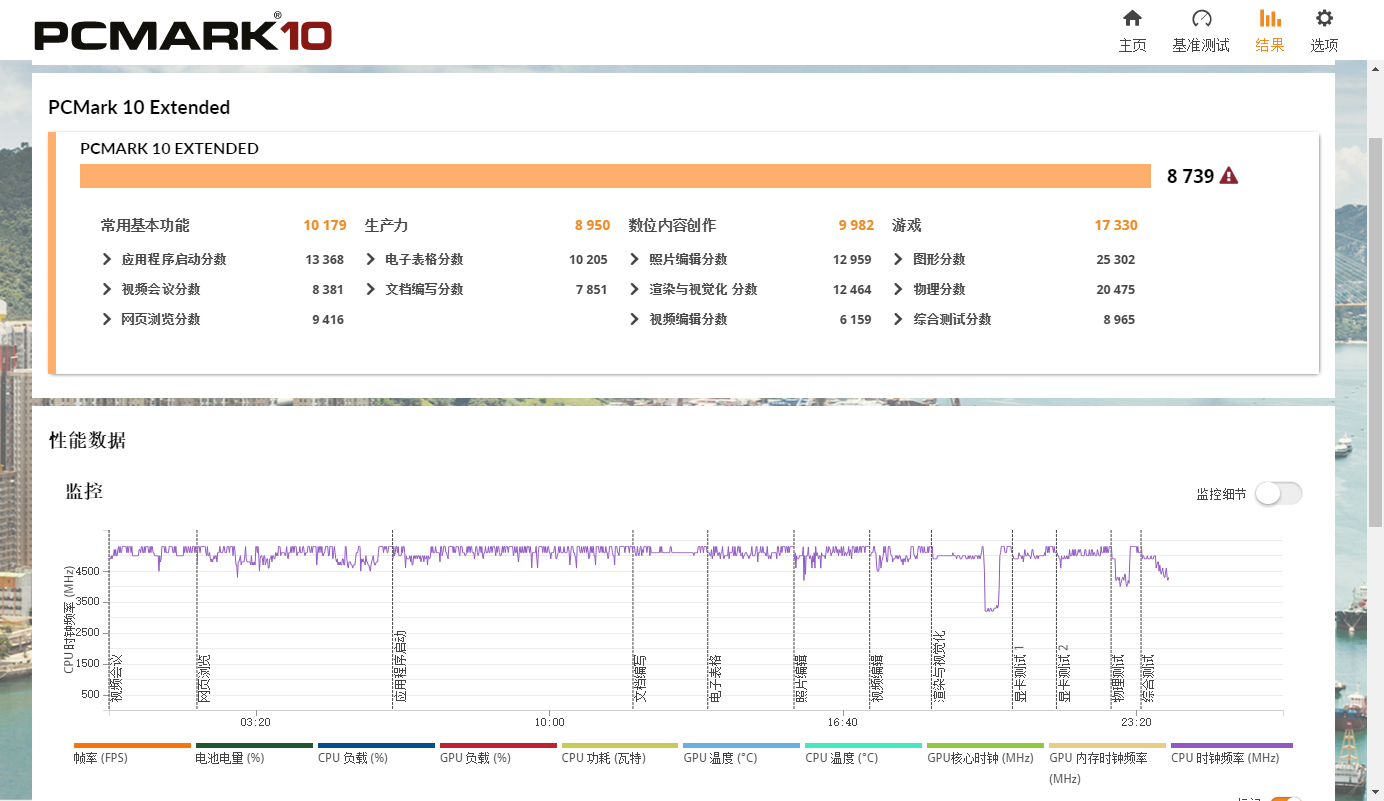Click the 常用基本功能 score 10 179
The image size is (1384, 801).
tap(325, 225)
